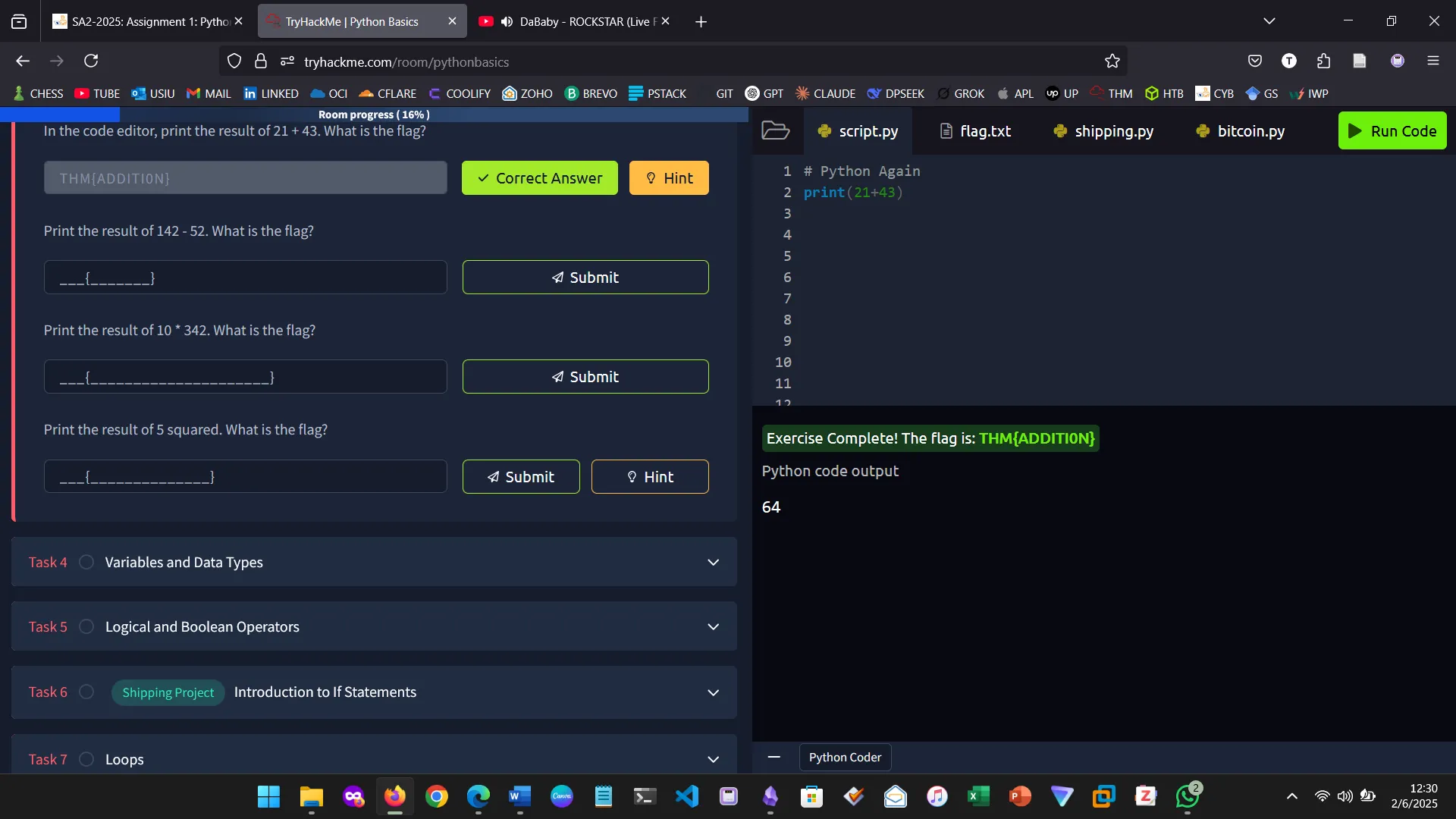Toggle Task 7 Loops completion circle
This screenshot has height=819, width=1456.
tap(86, 759)
